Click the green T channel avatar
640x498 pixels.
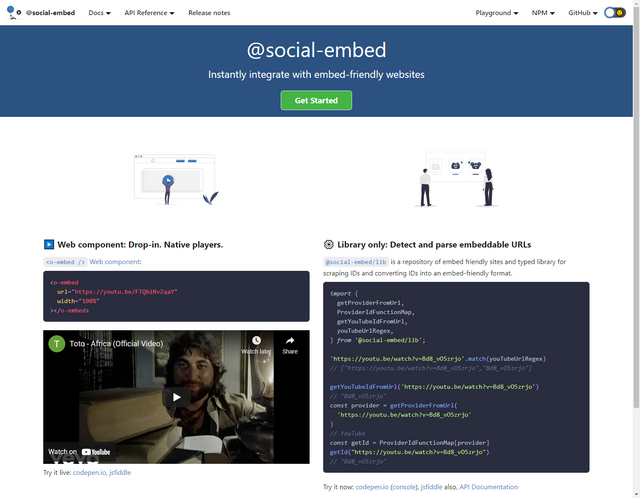pos(57,344)
